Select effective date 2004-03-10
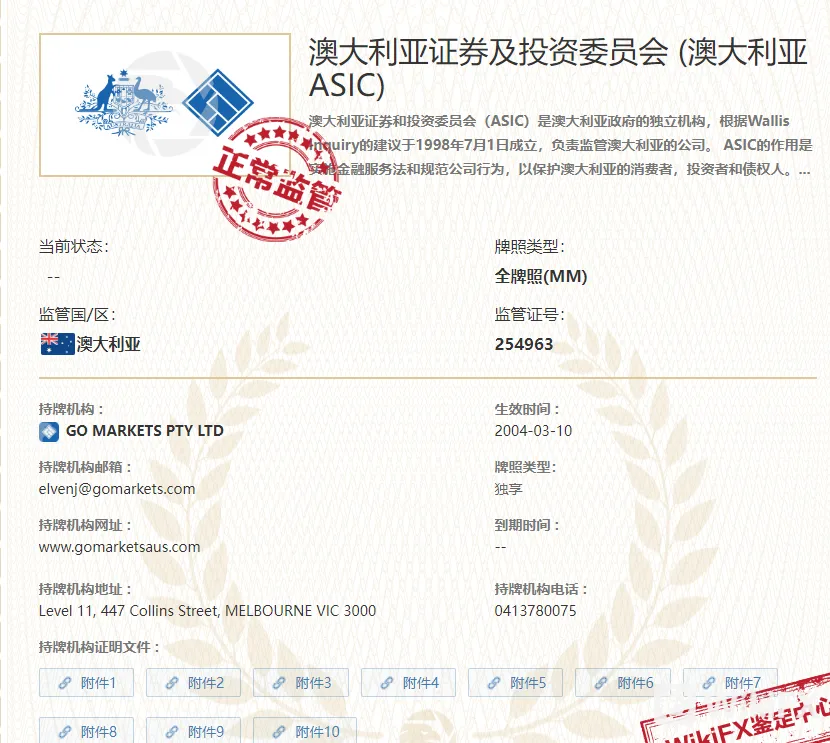The width and height of the screenshot is (830, 743). pos(533,431)
